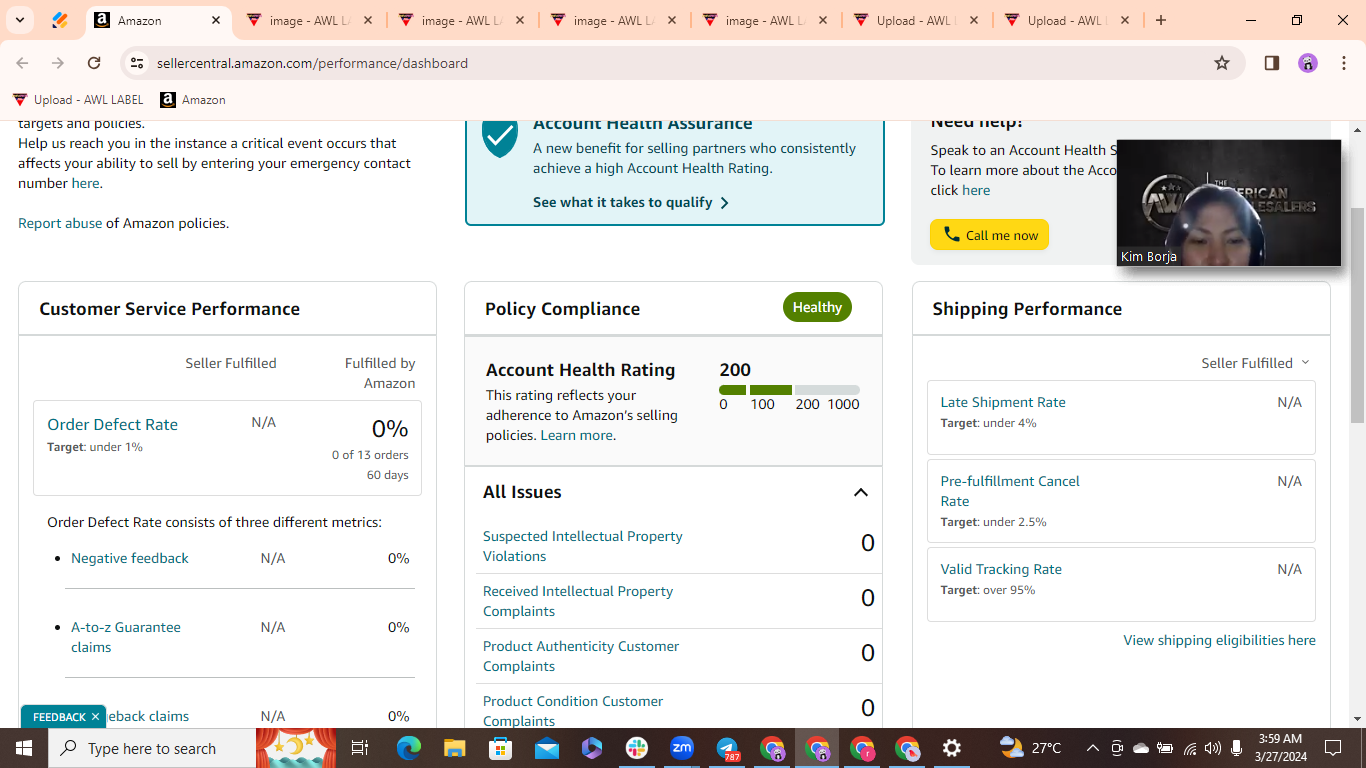Open the Valid Tracking Rate link
This screenshot has width=1366, height=768.
click(1001, 569)
